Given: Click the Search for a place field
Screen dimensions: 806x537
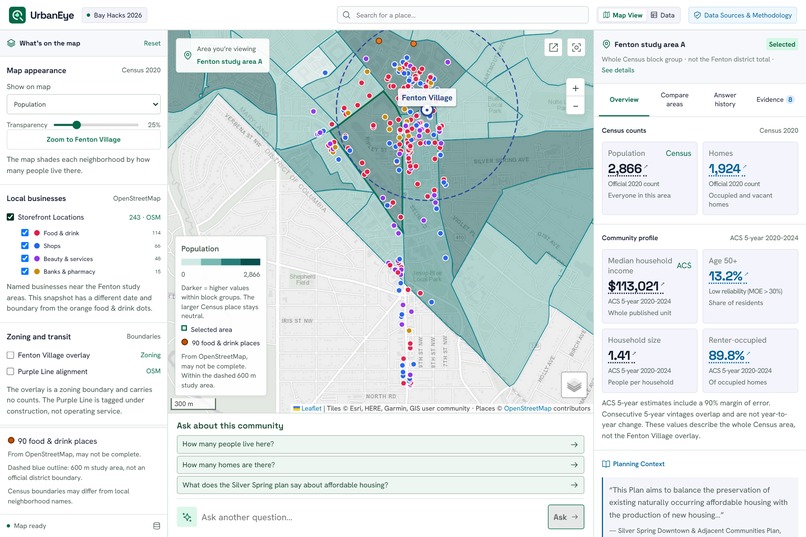Looking at the screenshot, I should pyautogui.click(x=463, y=15).
